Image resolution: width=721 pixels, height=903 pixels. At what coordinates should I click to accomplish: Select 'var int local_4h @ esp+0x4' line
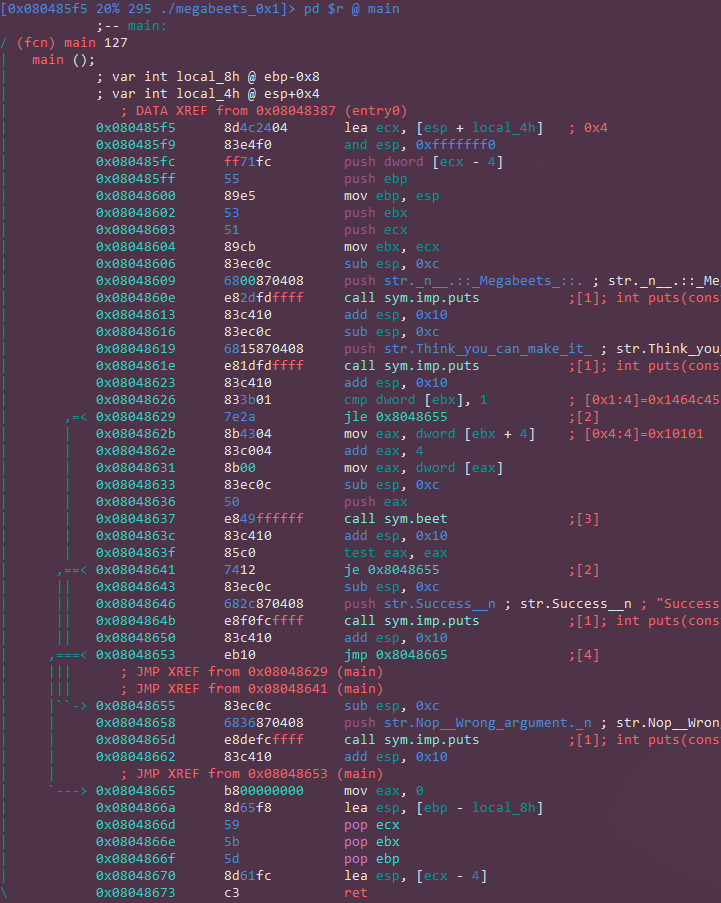coord(208,93)
